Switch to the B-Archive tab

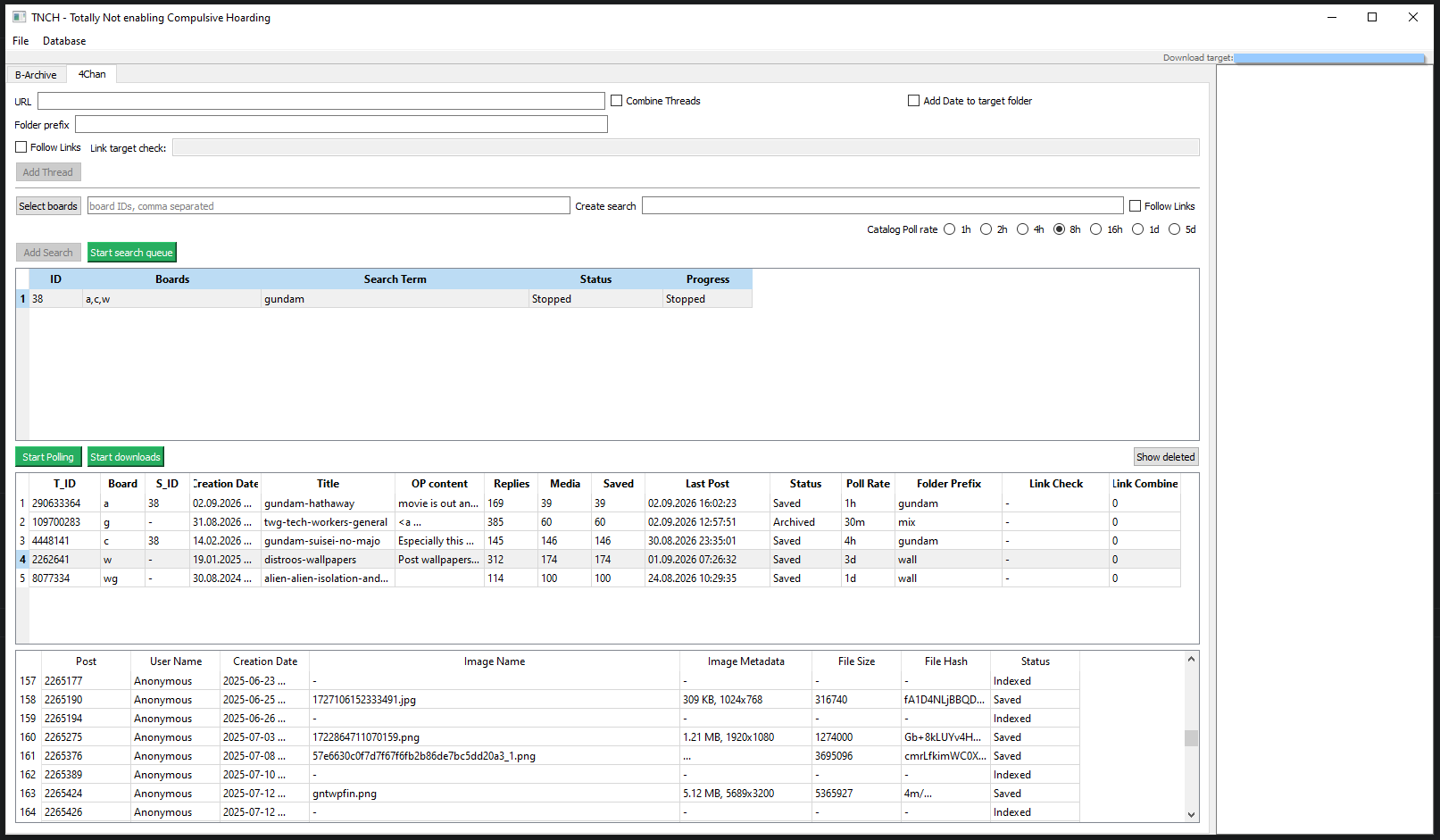click(36, 75)
